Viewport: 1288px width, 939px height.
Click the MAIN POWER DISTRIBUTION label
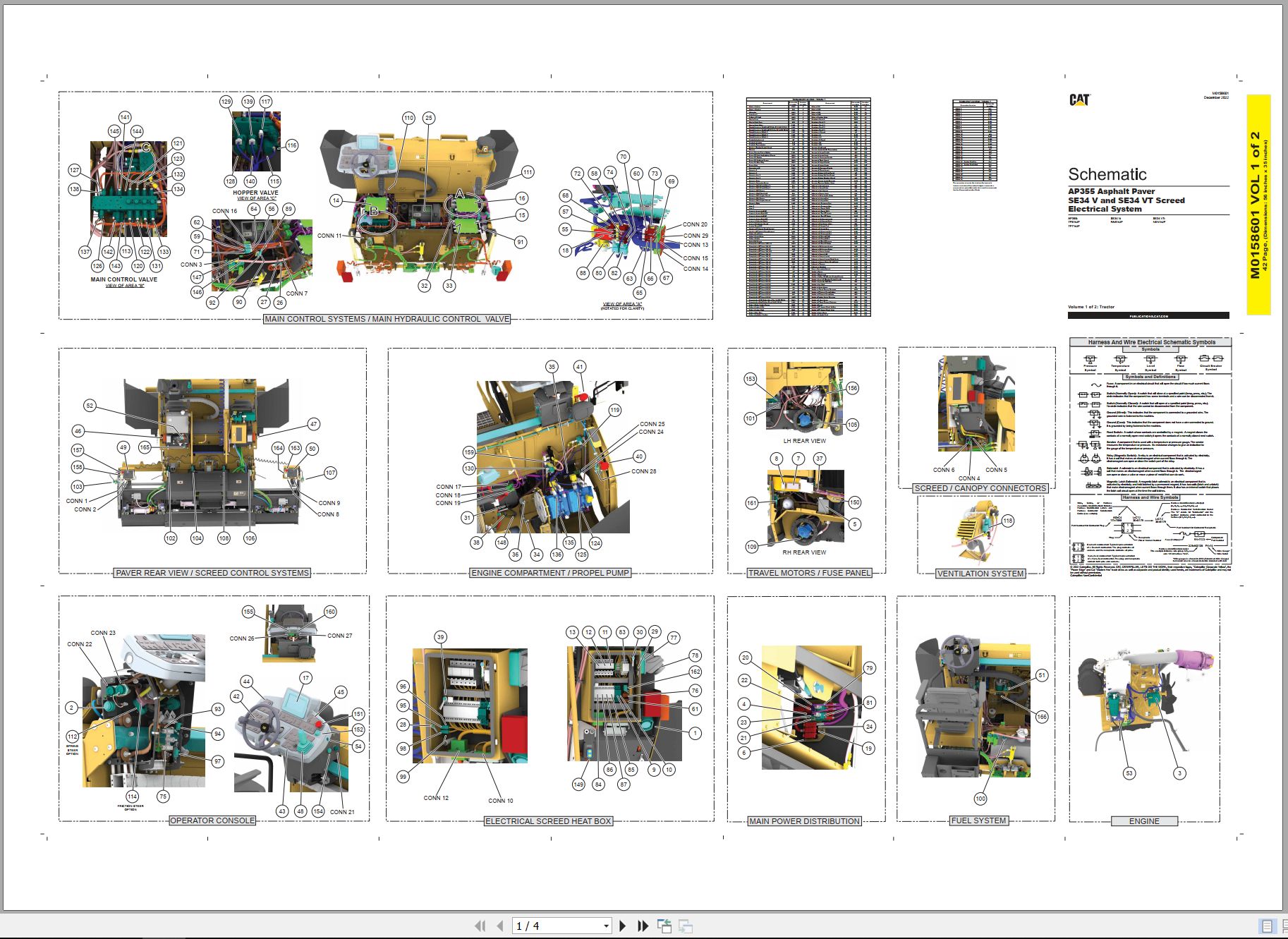(804, 821)
